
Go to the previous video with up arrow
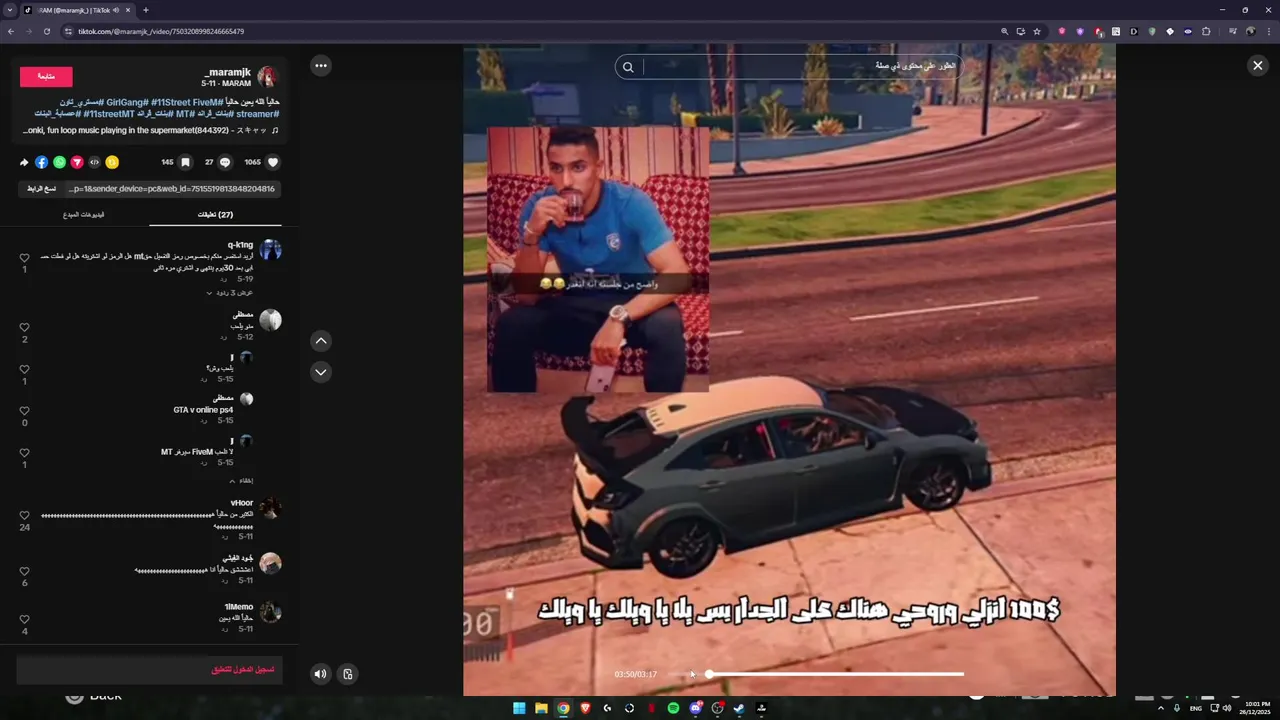pos(320,341)
